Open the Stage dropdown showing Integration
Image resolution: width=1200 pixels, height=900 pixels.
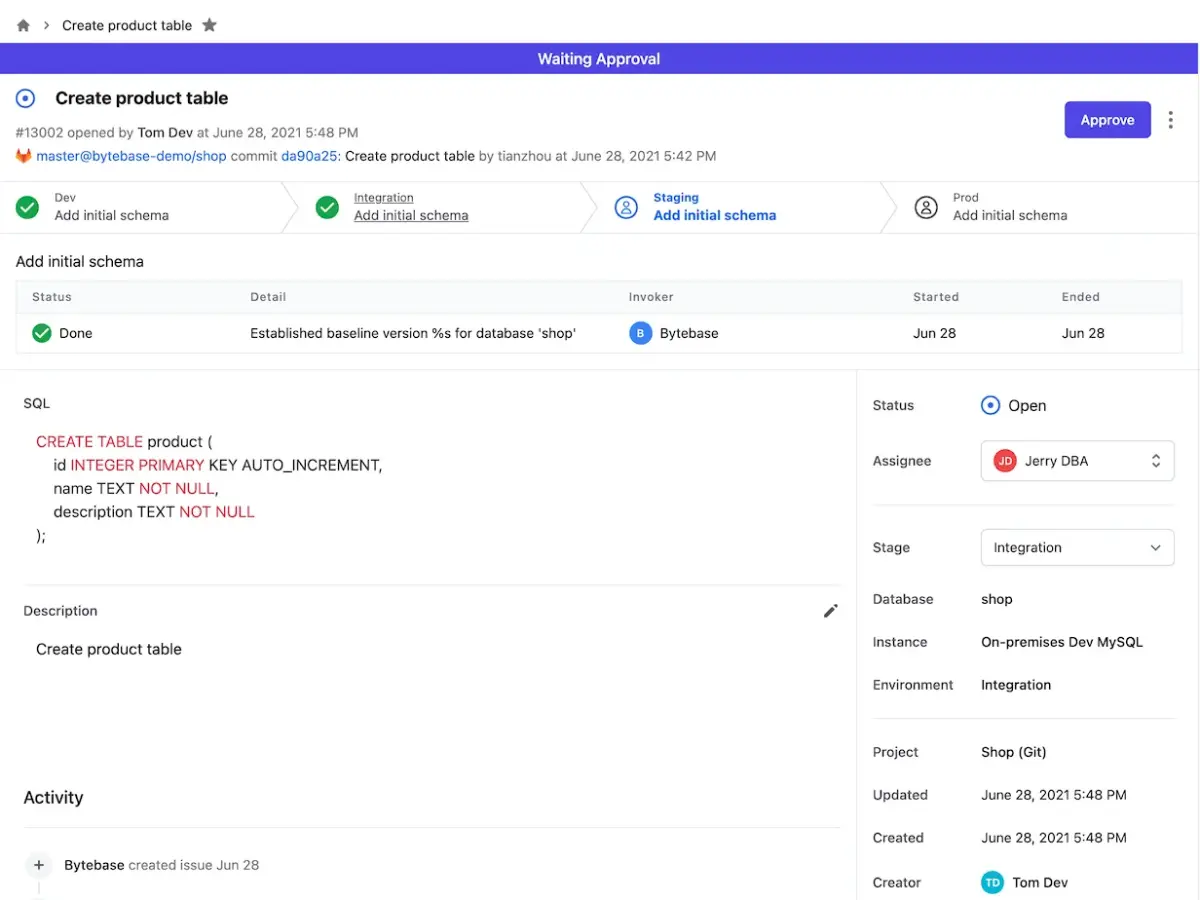[1077, 547]
